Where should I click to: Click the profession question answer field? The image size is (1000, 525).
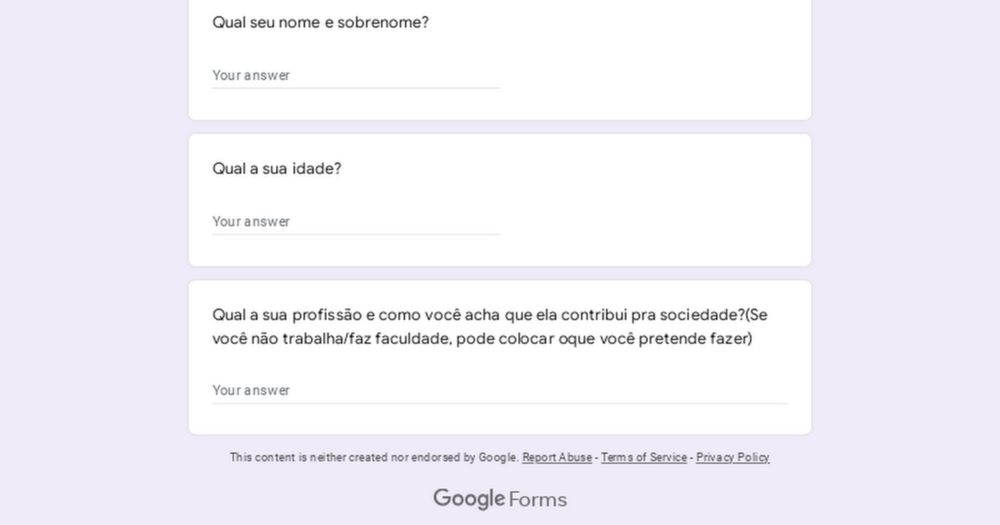(x=500, y=390)
